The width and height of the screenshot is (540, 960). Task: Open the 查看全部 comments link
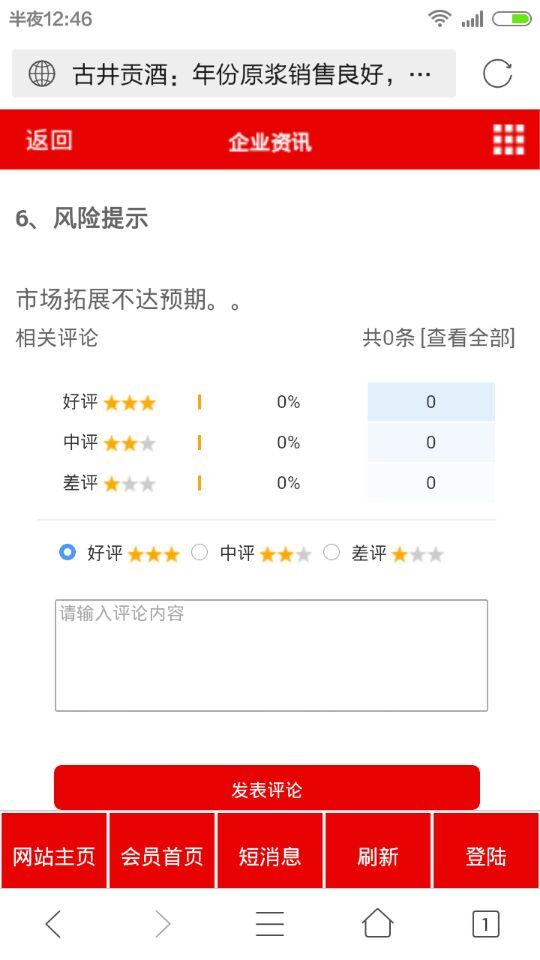click(x=468, y=337)
